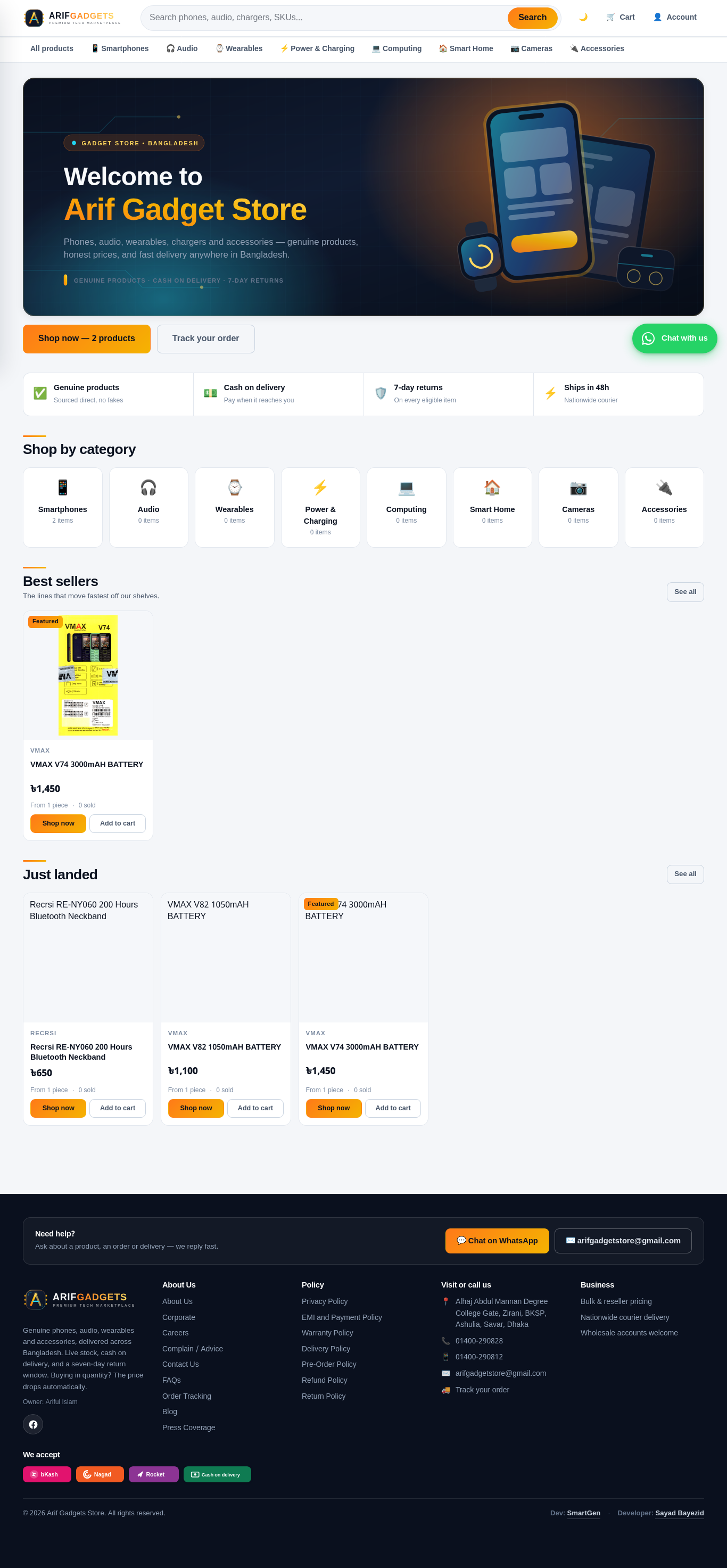Open the Facebook page icon in the footer
This screenshot has height=1568, width=727.
[x=33, y=1424]
